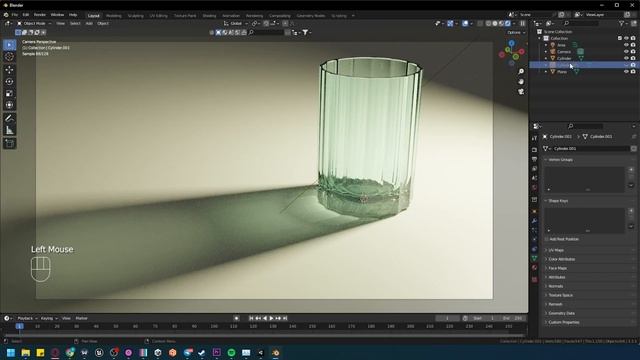Image resolution: width=640 pixels, height=360 pixels.
Task: Collapse the Shape Keys panel
Action: click(x=546, y=201)
